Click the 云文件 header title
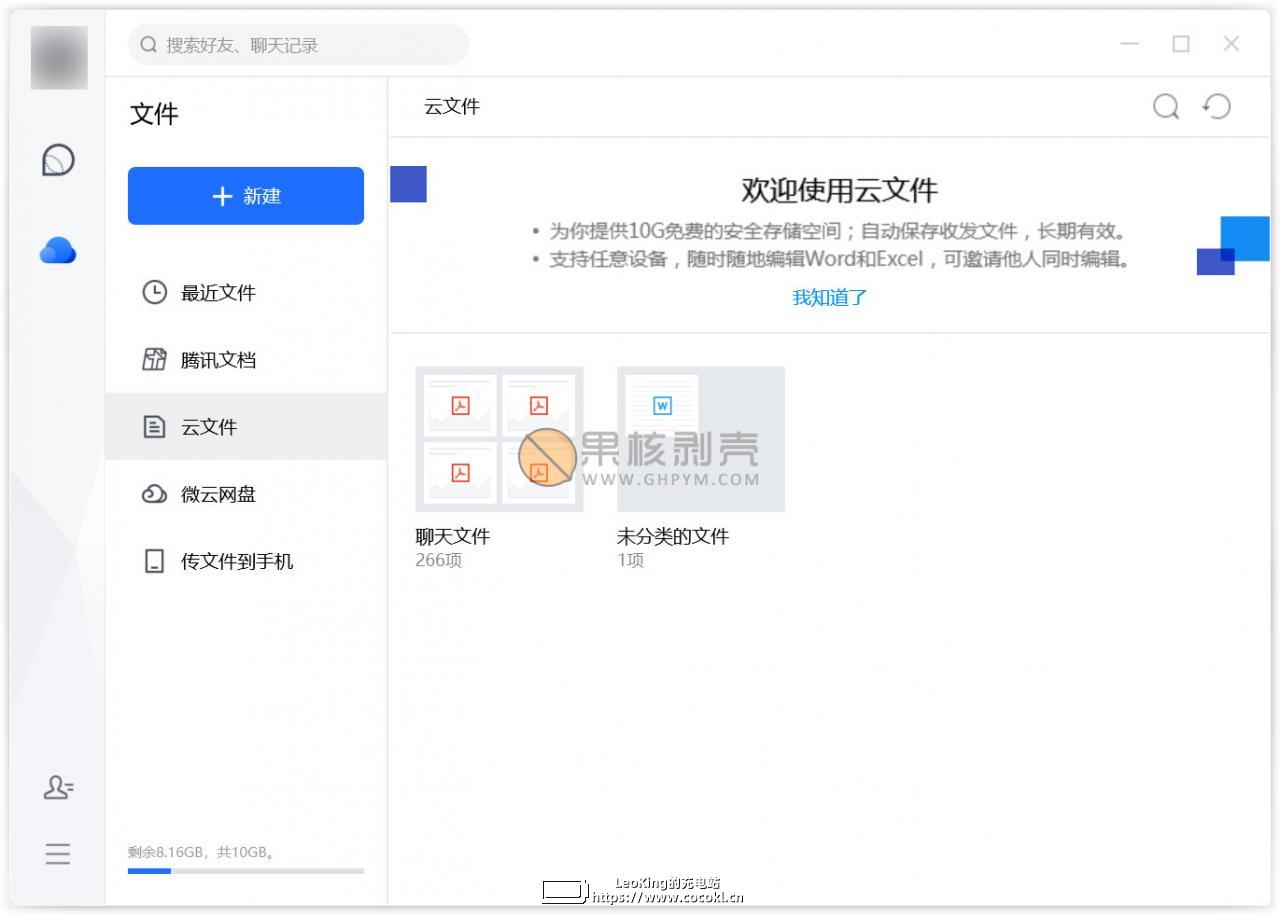 [x=452, y=107]
